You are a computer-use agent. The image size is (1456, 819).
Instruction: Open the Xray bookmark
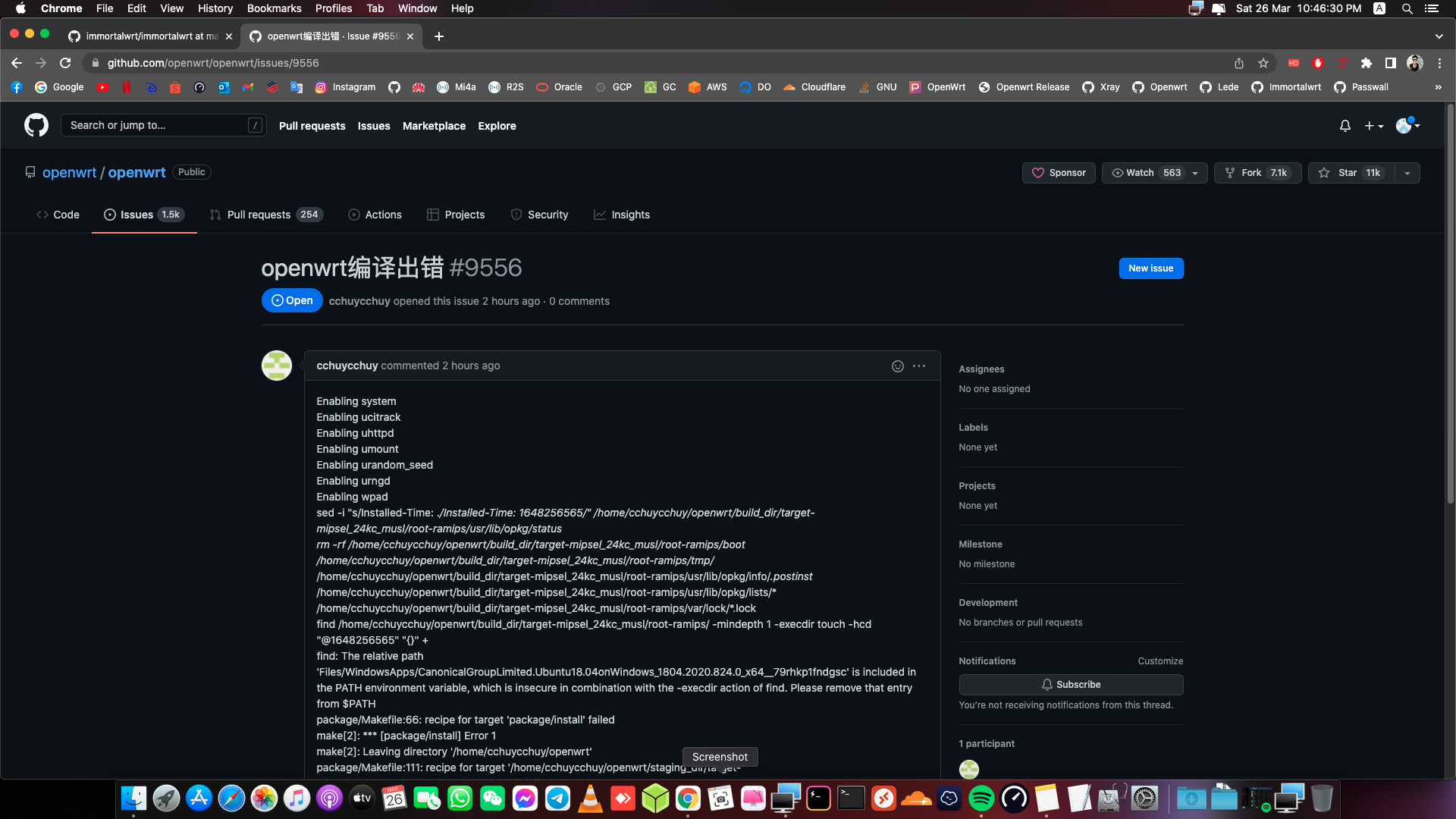(1100, 87)
